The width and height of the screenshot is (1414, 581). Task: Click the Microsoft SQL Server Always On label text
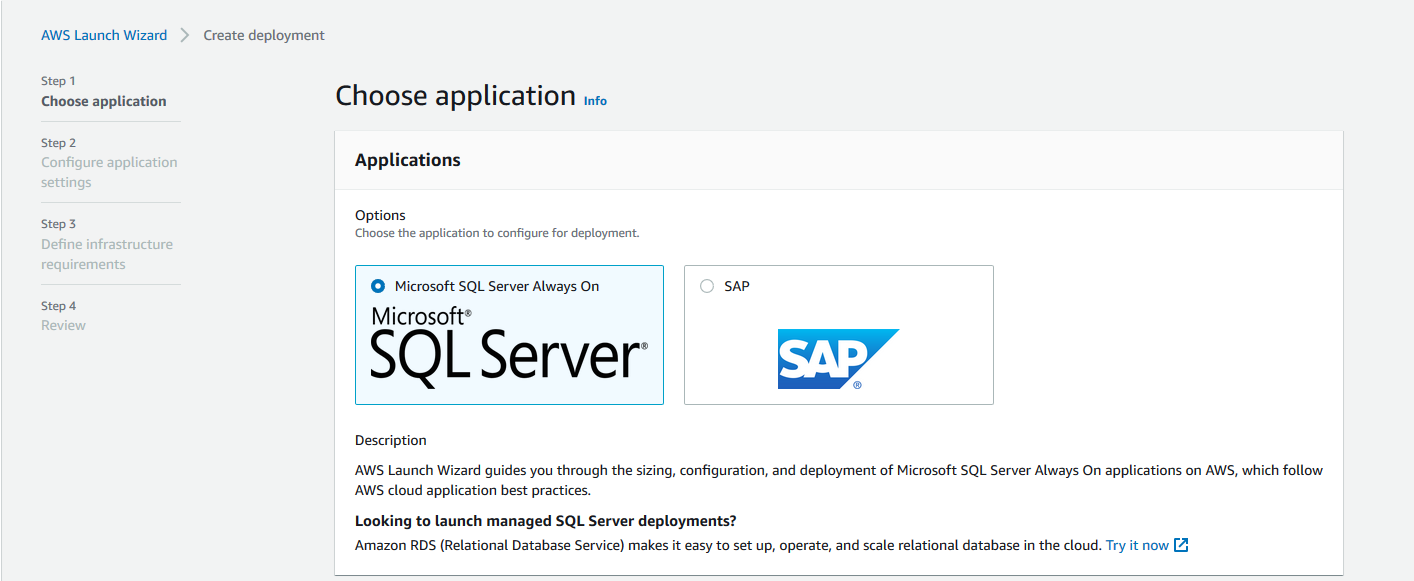(497, 286)
